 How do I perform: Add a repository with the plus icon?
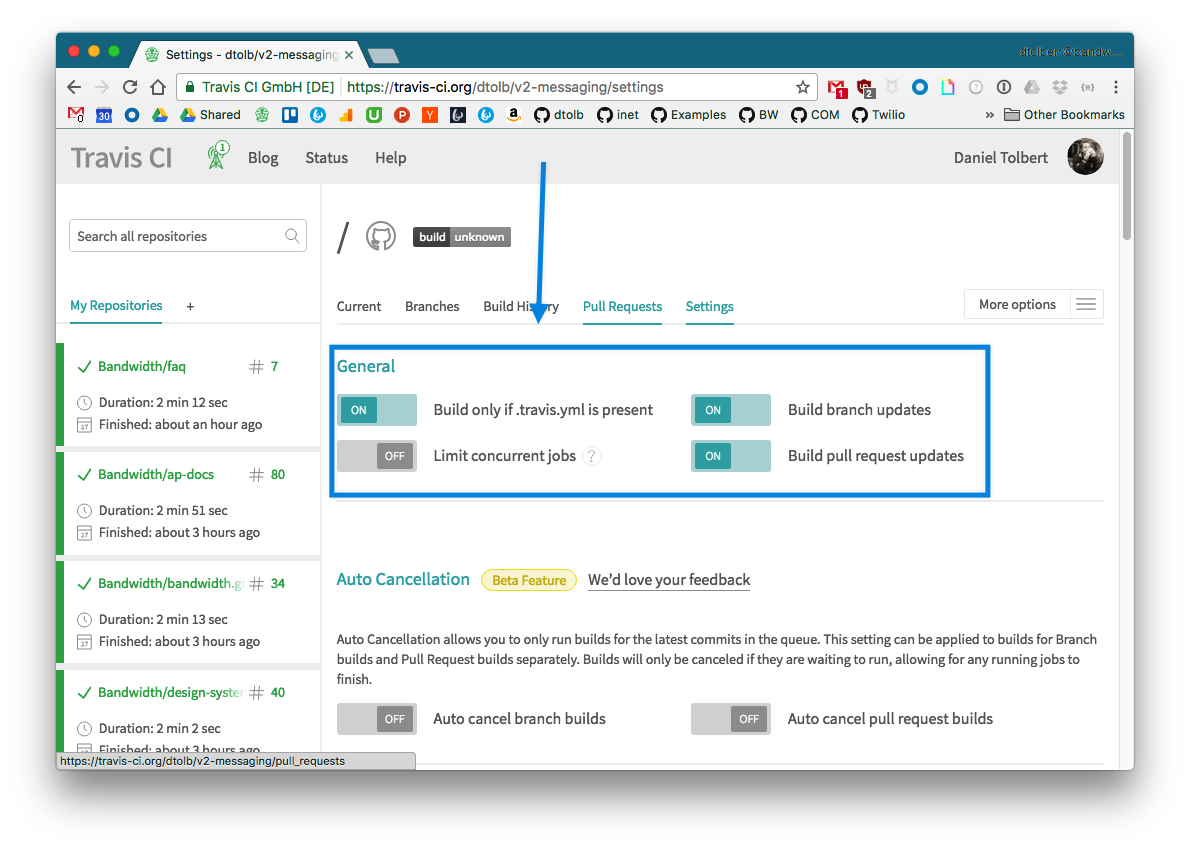click(x=190, y=306)
